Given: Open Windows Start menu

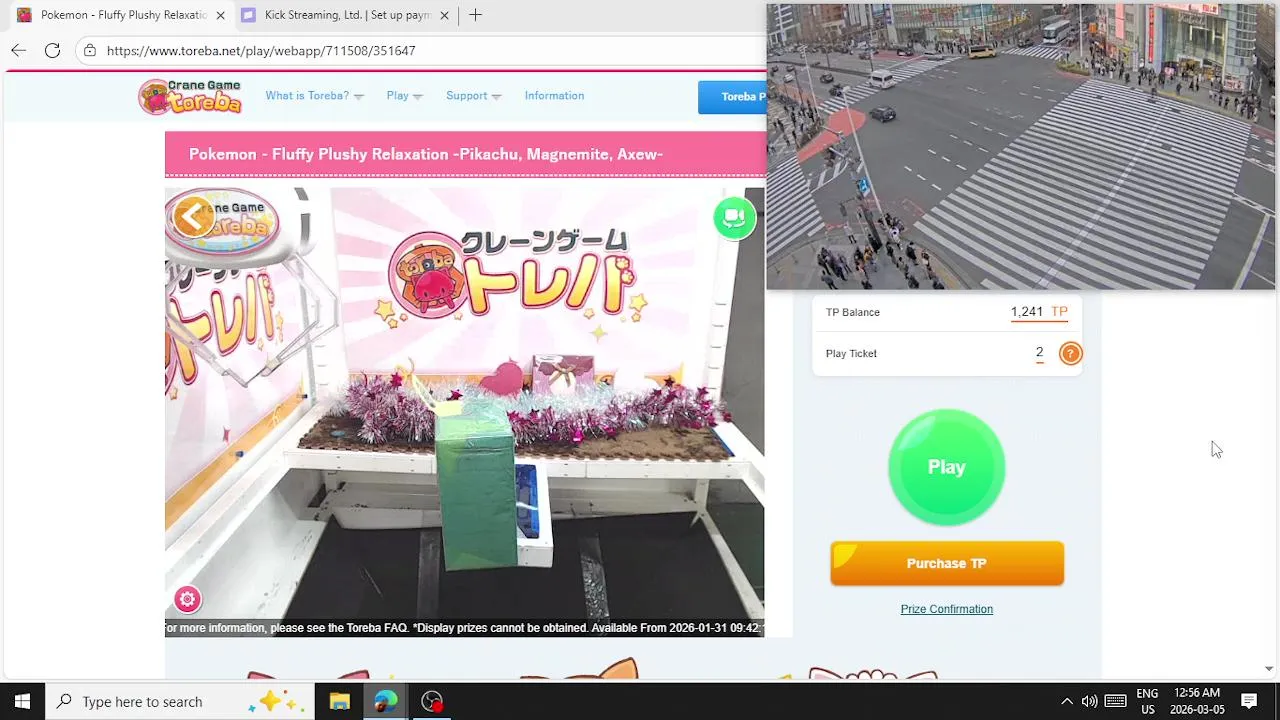Looking at the screenshot, I should [22, 701].
